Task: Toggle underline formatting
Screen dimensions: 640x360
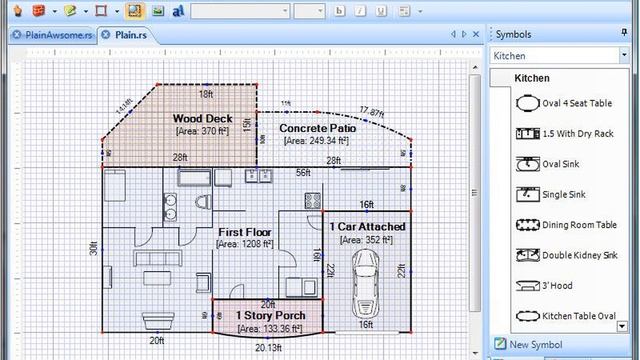Action: (x=381, y=11)
